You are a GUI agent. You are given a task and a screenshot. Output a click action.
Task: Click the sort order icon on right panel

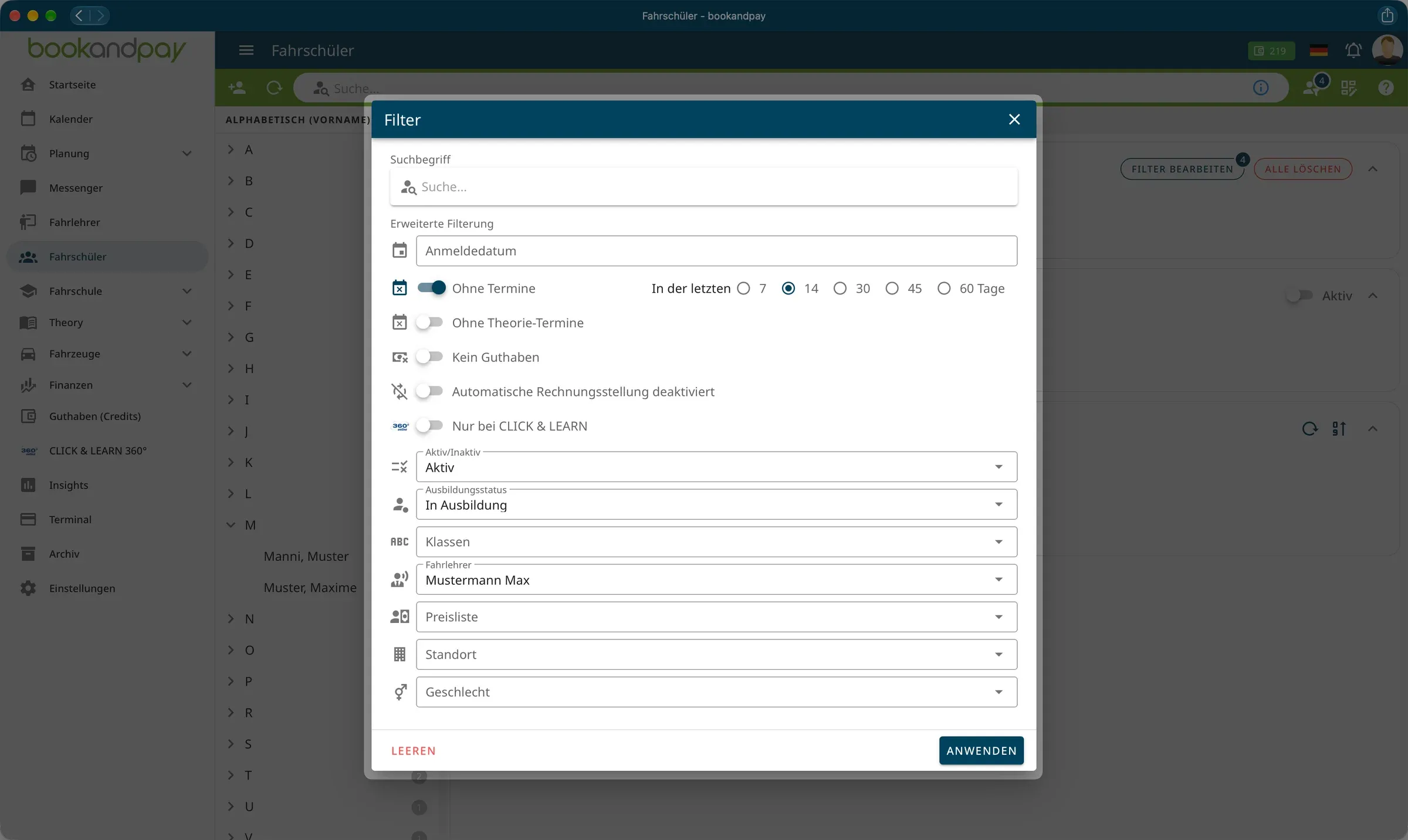[1339, 429]
